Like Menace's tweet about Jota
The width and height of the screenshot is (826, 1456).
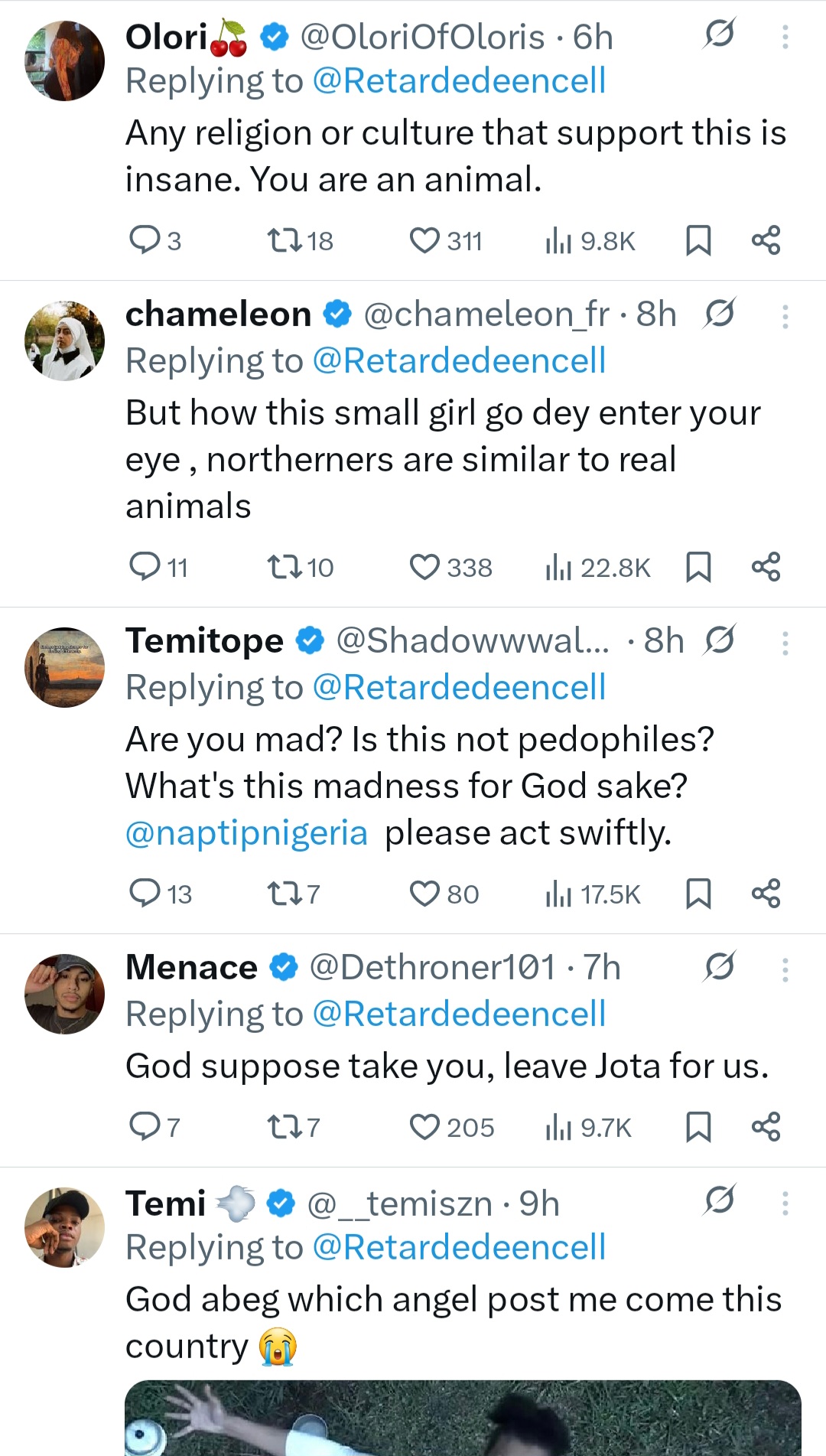pyautogui.click(x=424, y=1127)
